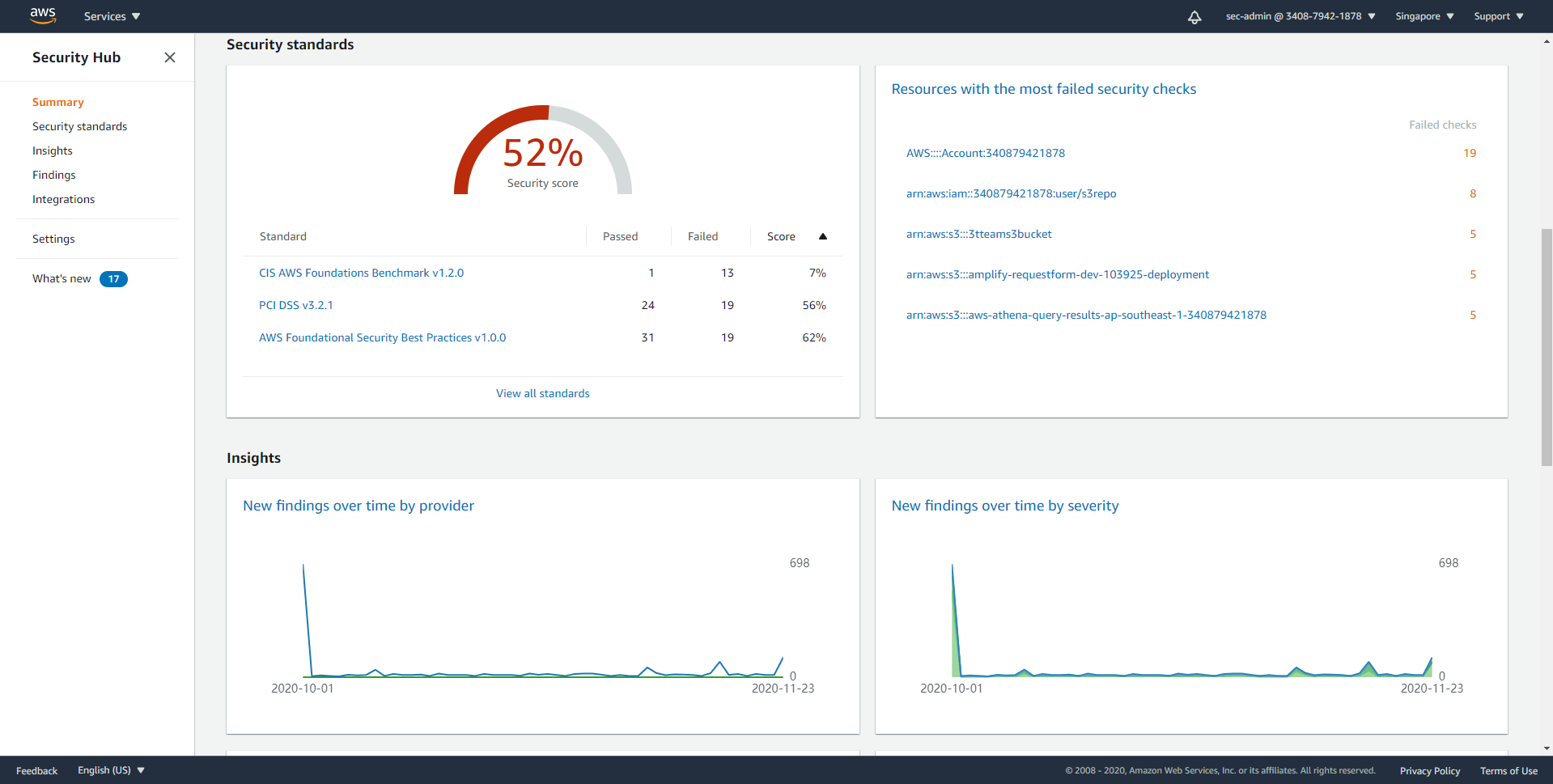Click the page vertical scrollbar thumb
Screen dimensions: 1553x784
click(x=1547, y=348)
